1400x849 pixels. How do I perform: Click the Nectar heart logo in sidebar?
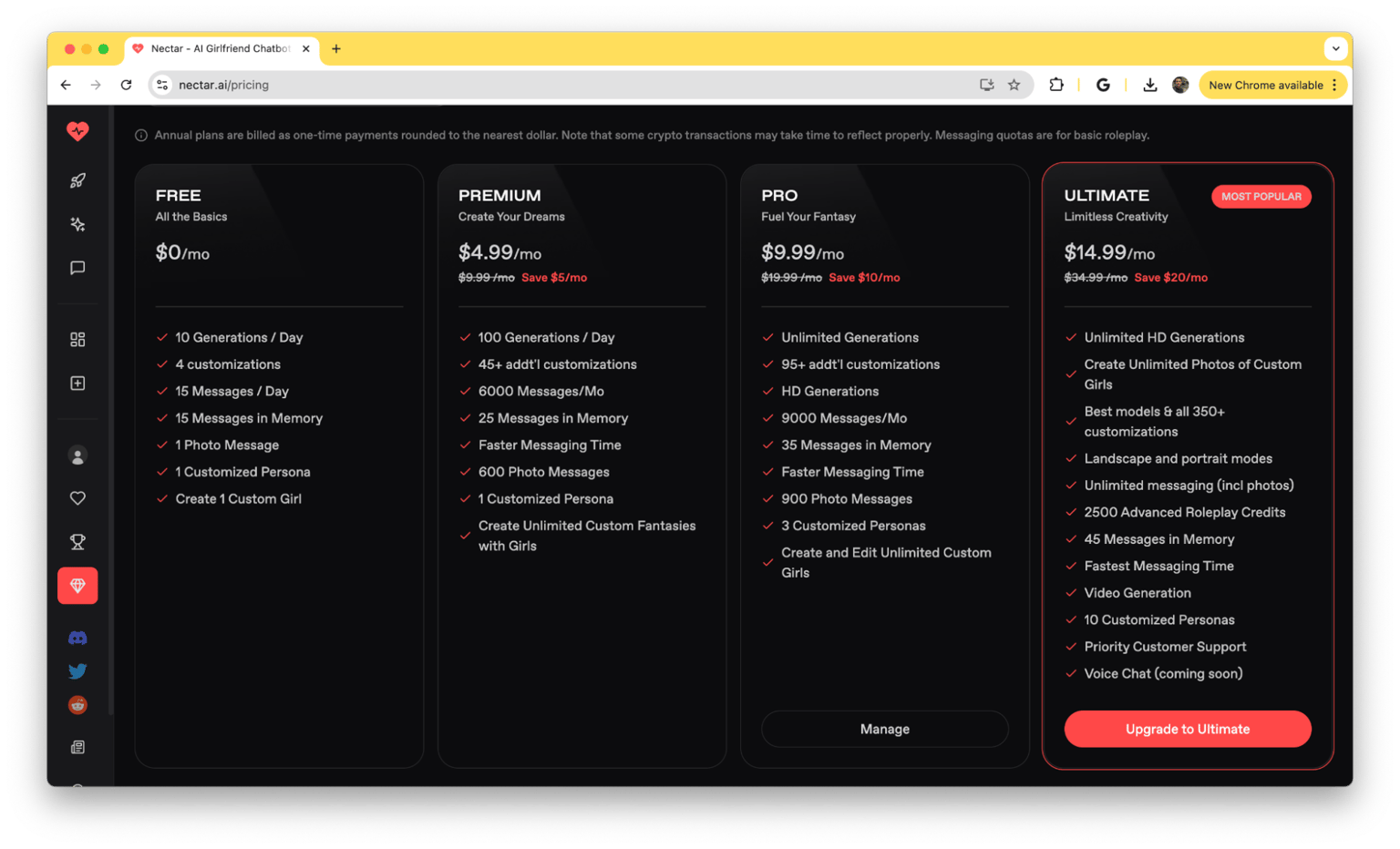(77, 131)
